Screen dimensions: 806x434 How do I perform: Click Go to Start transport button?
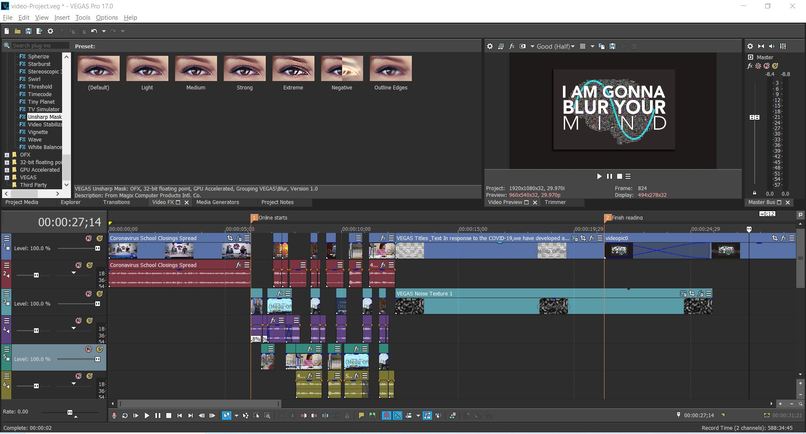[179, 415]
